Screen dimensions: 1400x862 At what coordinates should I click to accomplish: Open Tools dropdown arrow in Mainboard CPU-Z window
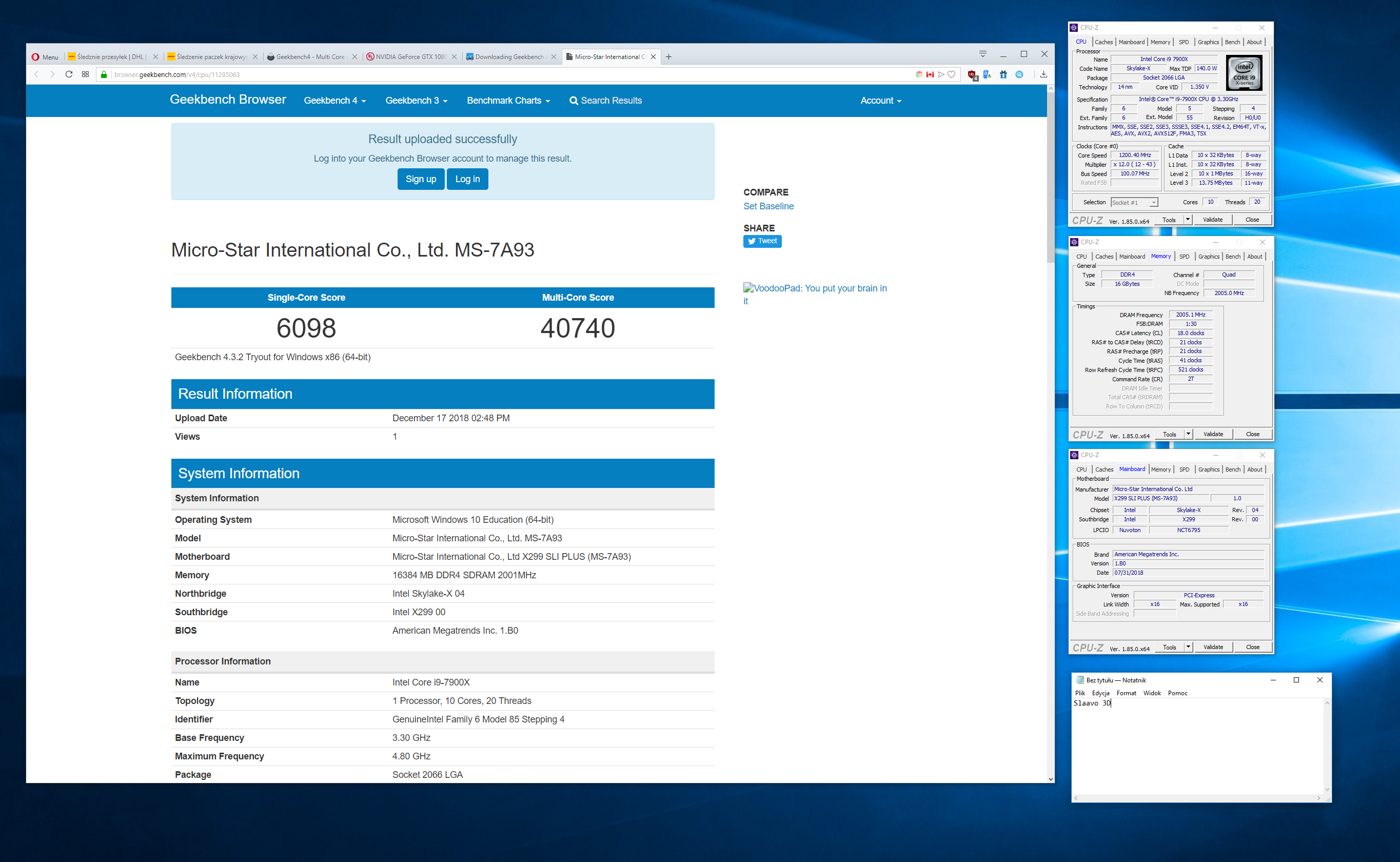click(x=1188, y=647)
